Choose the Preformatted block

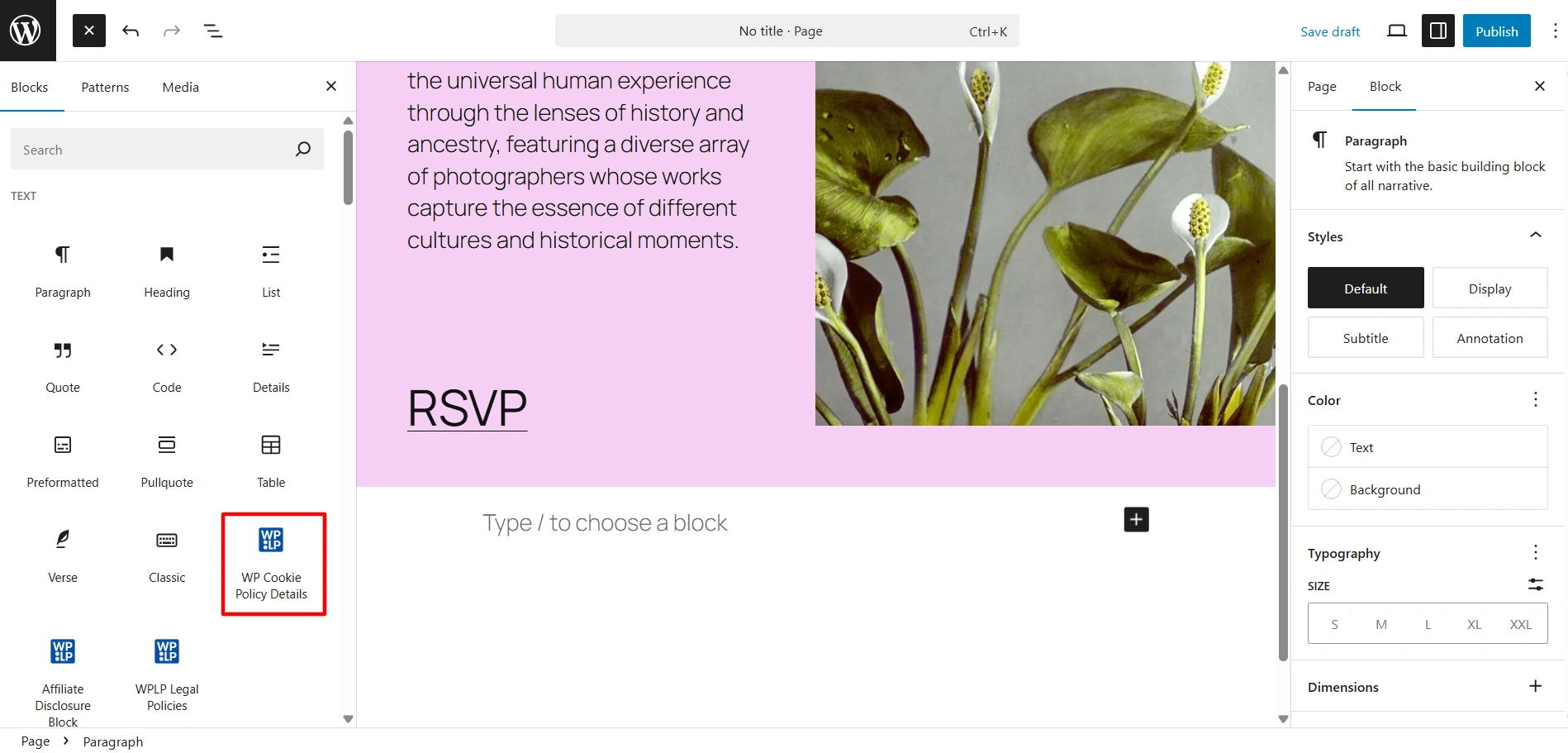pos(63,460)
